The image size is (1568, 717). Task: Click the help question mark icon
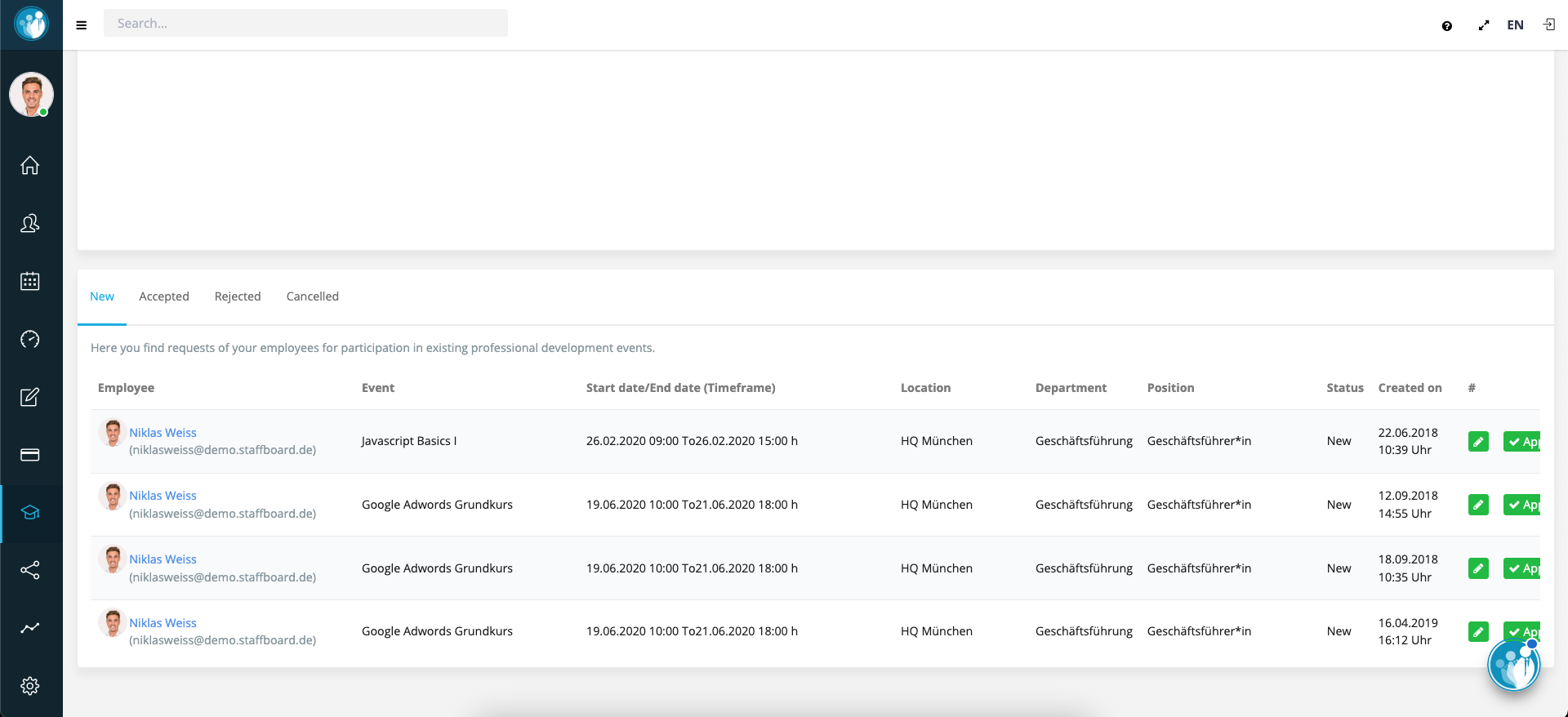1446,26
